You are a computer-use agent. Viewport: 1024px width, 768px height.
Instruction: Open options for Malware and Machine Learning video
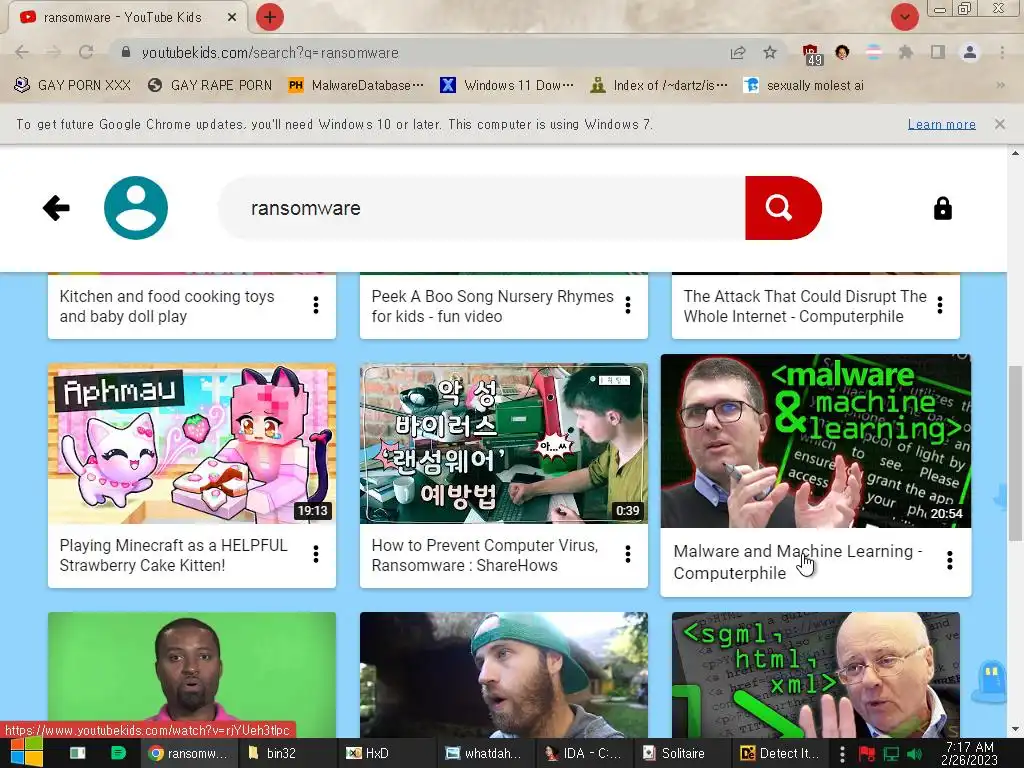[x=950, y=560]
